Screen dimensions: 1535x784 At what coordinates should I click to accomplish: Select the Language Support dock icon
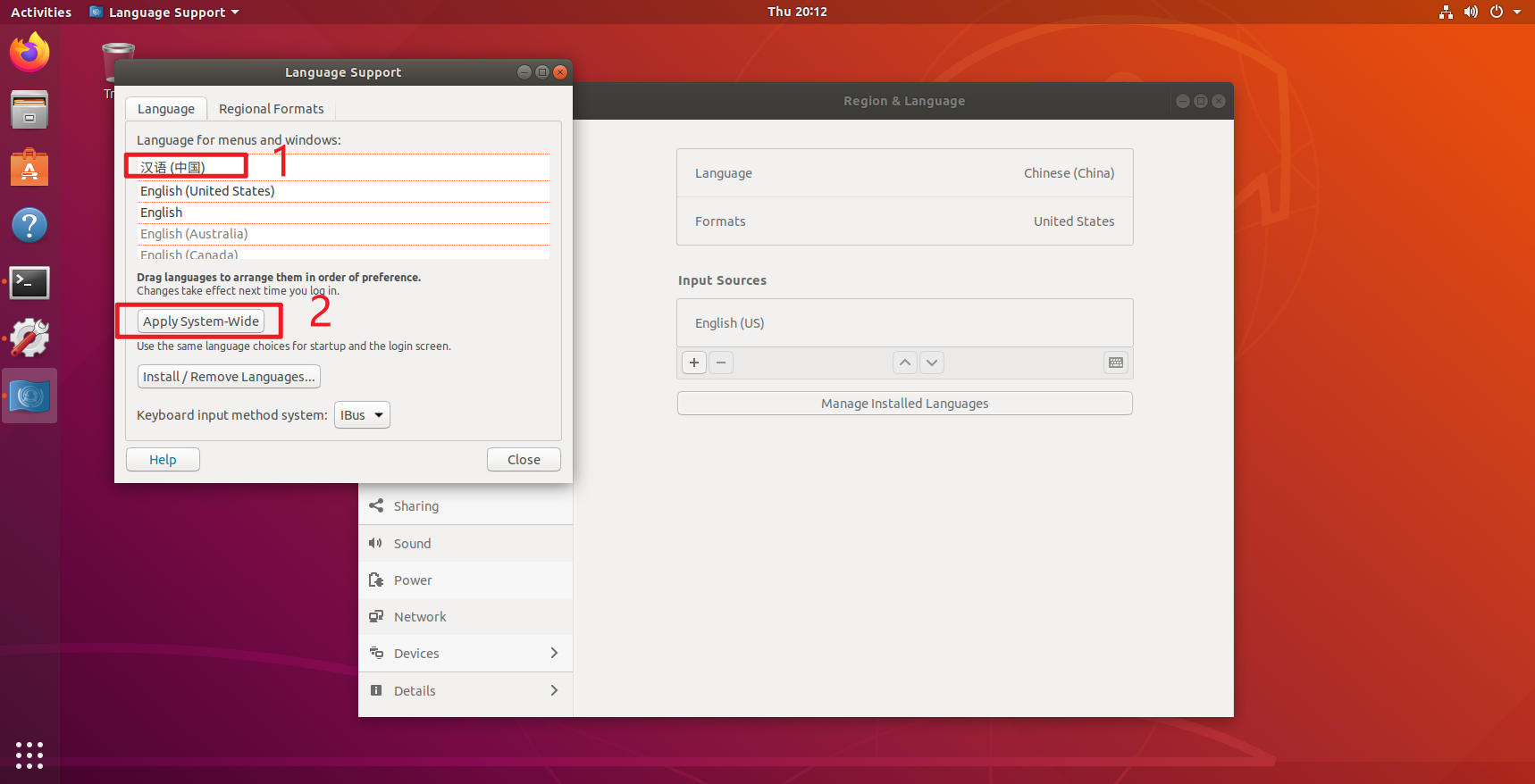point(29,396)
